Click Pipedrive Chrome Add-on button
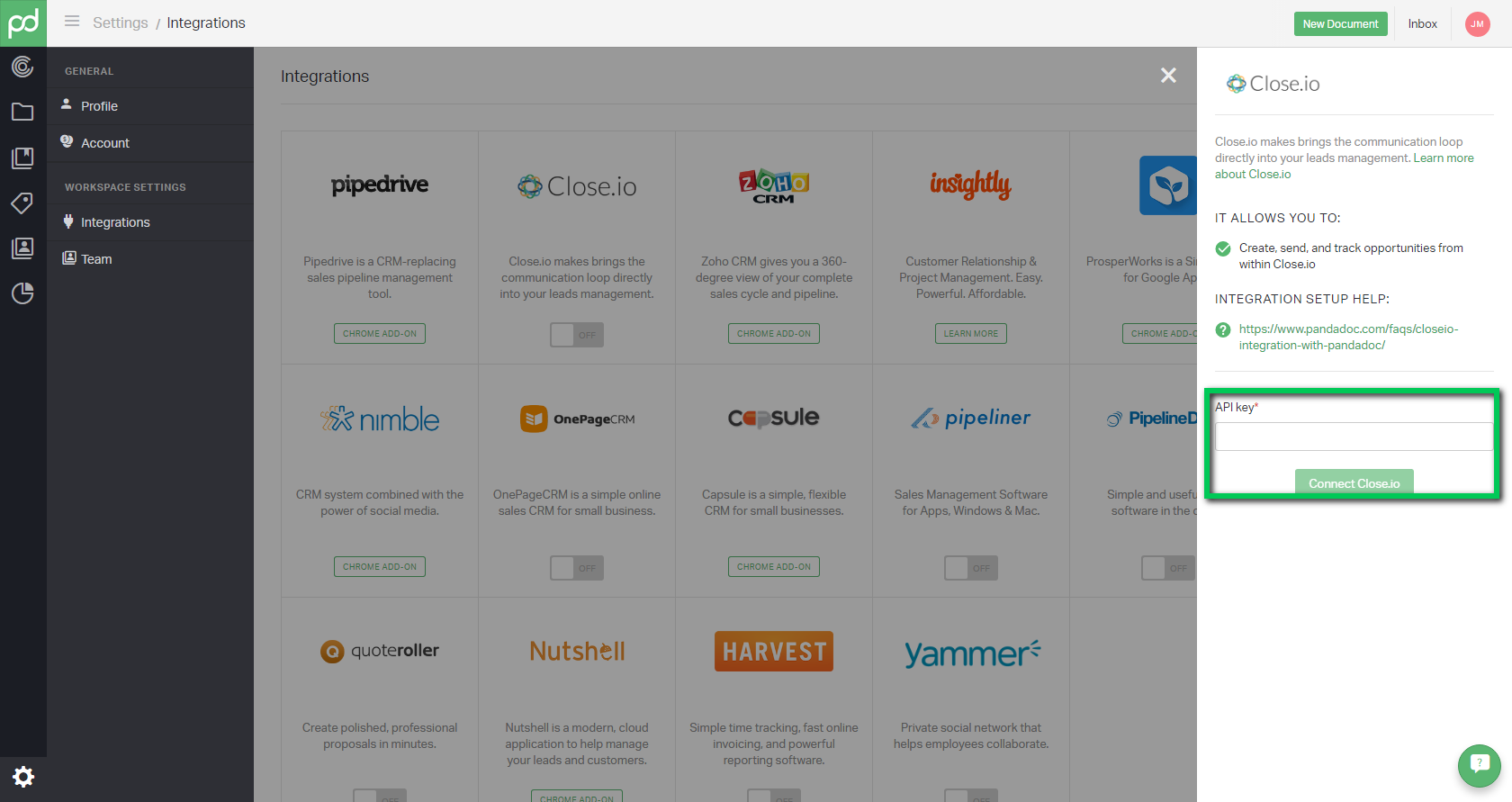 click(380, 333)
